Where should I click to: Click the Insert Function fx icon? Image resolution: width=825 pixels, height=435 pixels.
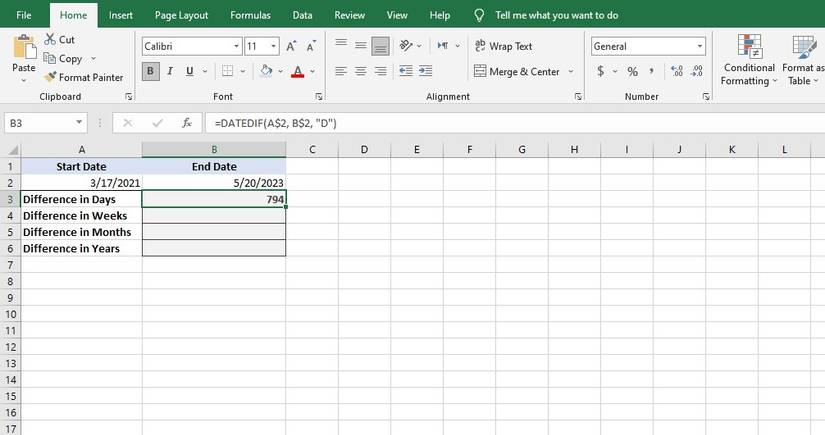(186, 122)
